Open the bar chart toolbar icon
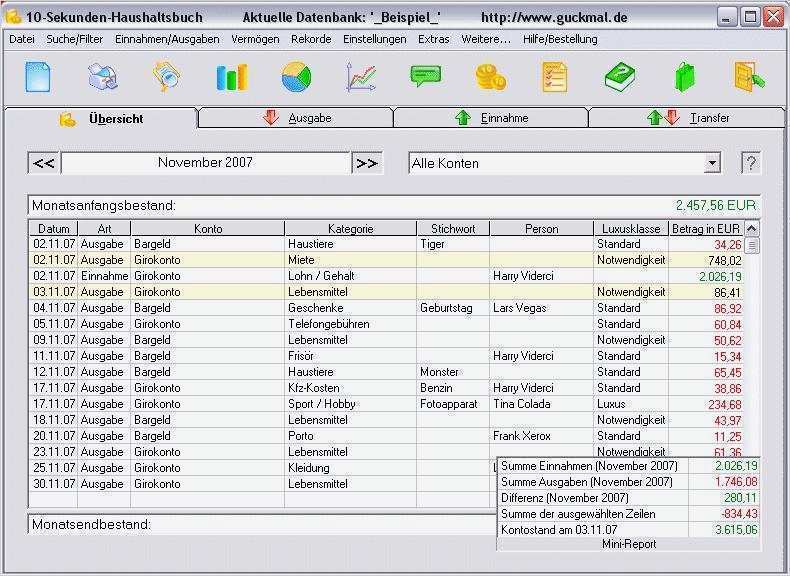The width and height of the screenshot is (790, 576). (232, 77)
